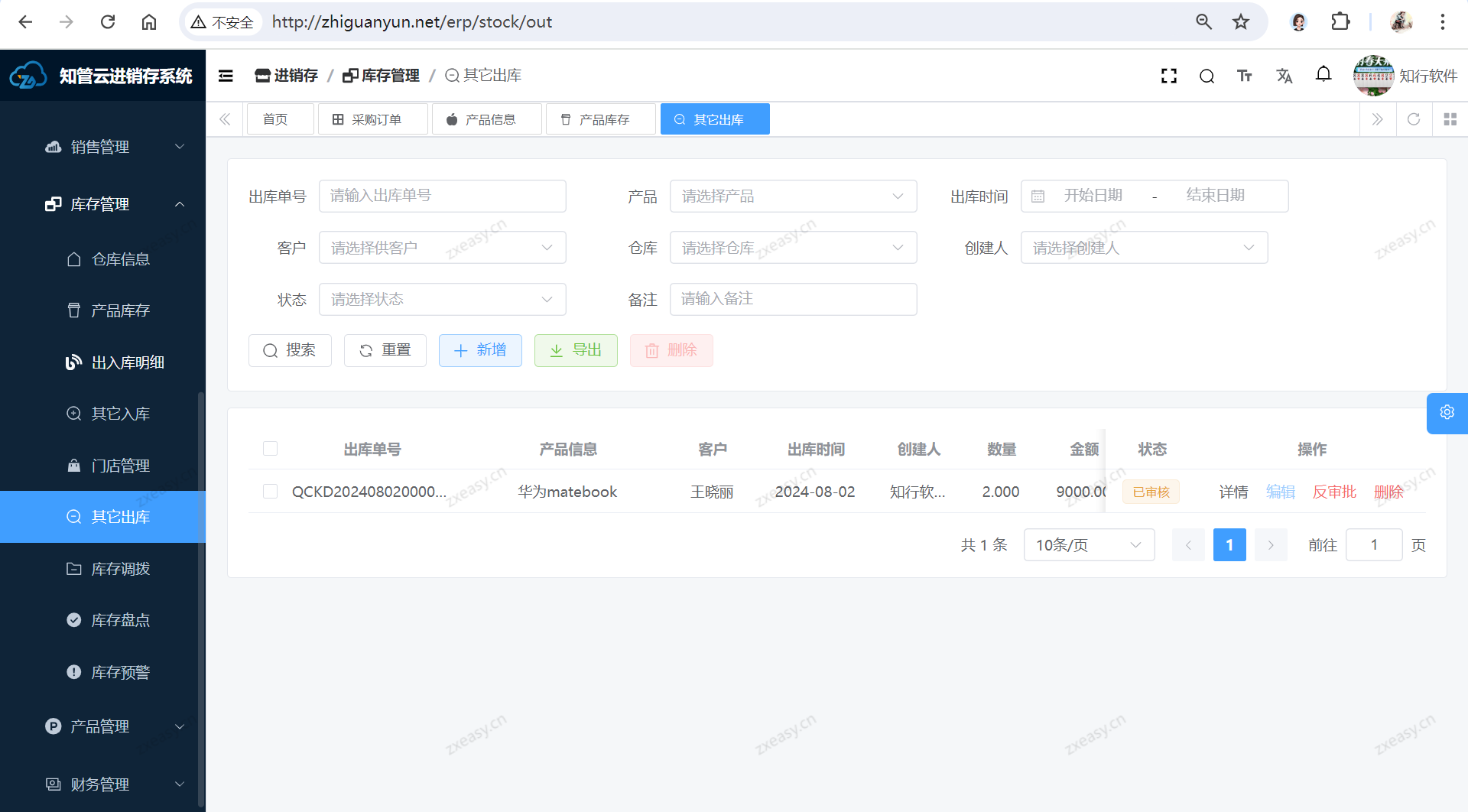
Task: Click 删除 in the record row
Action: (x=1388, y=492)
